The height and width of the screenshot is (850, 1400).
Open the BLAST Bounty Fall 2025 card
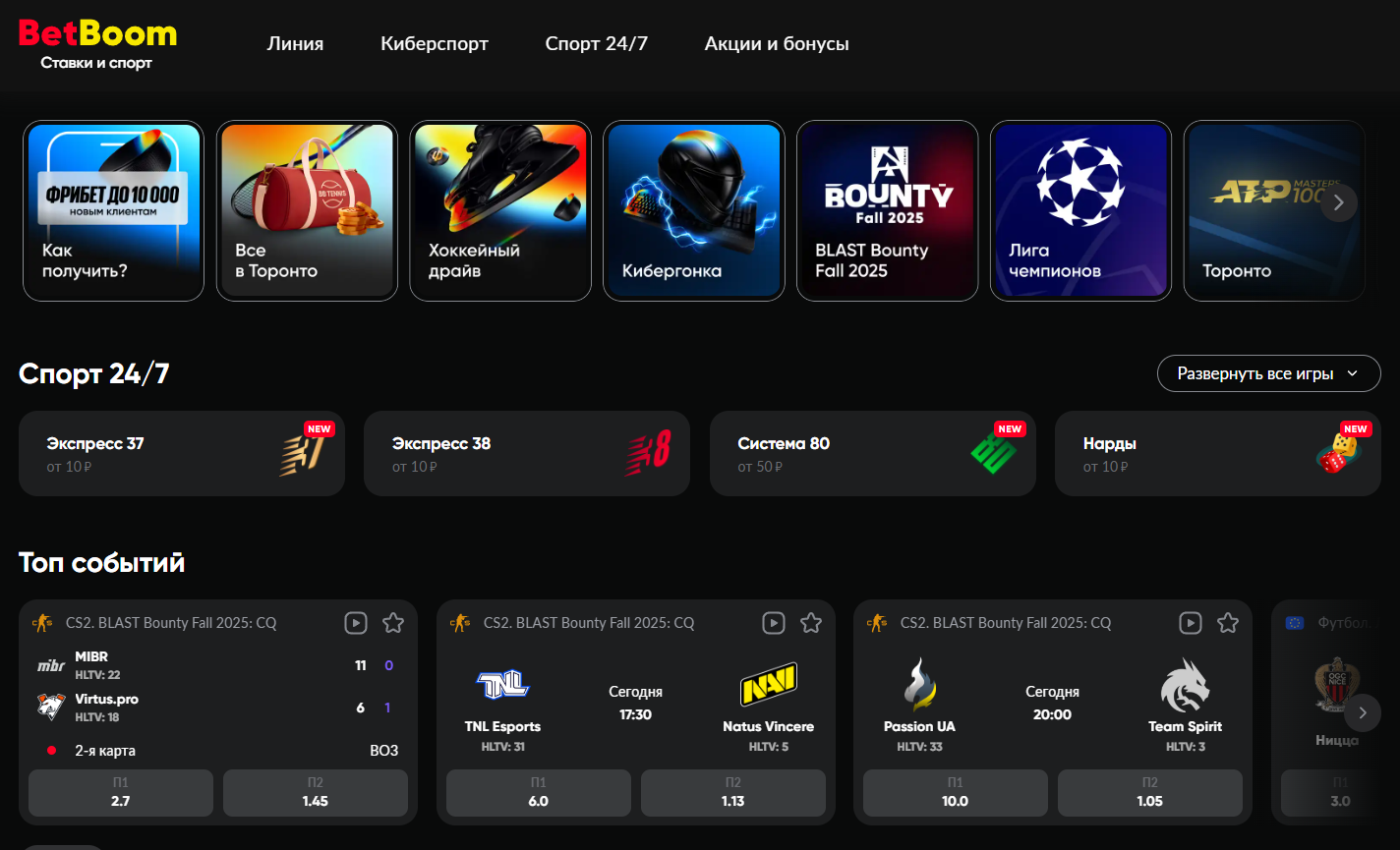[888, 210]
